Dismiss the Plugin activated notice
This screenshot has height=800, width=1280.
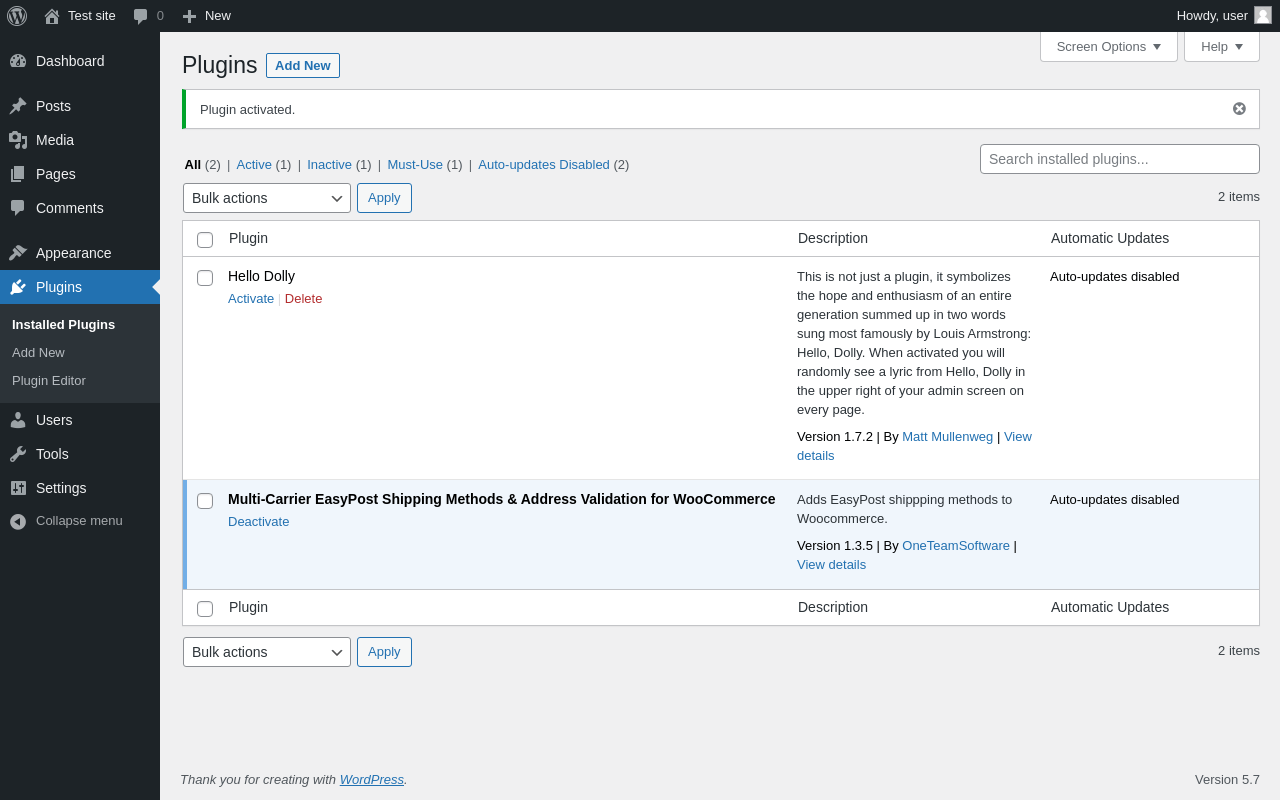[x=1239, y=109]
